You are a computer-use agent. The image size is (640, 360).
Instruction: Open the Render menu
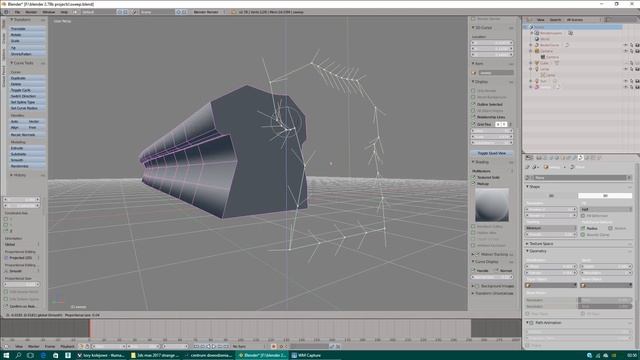pos(31,12)
